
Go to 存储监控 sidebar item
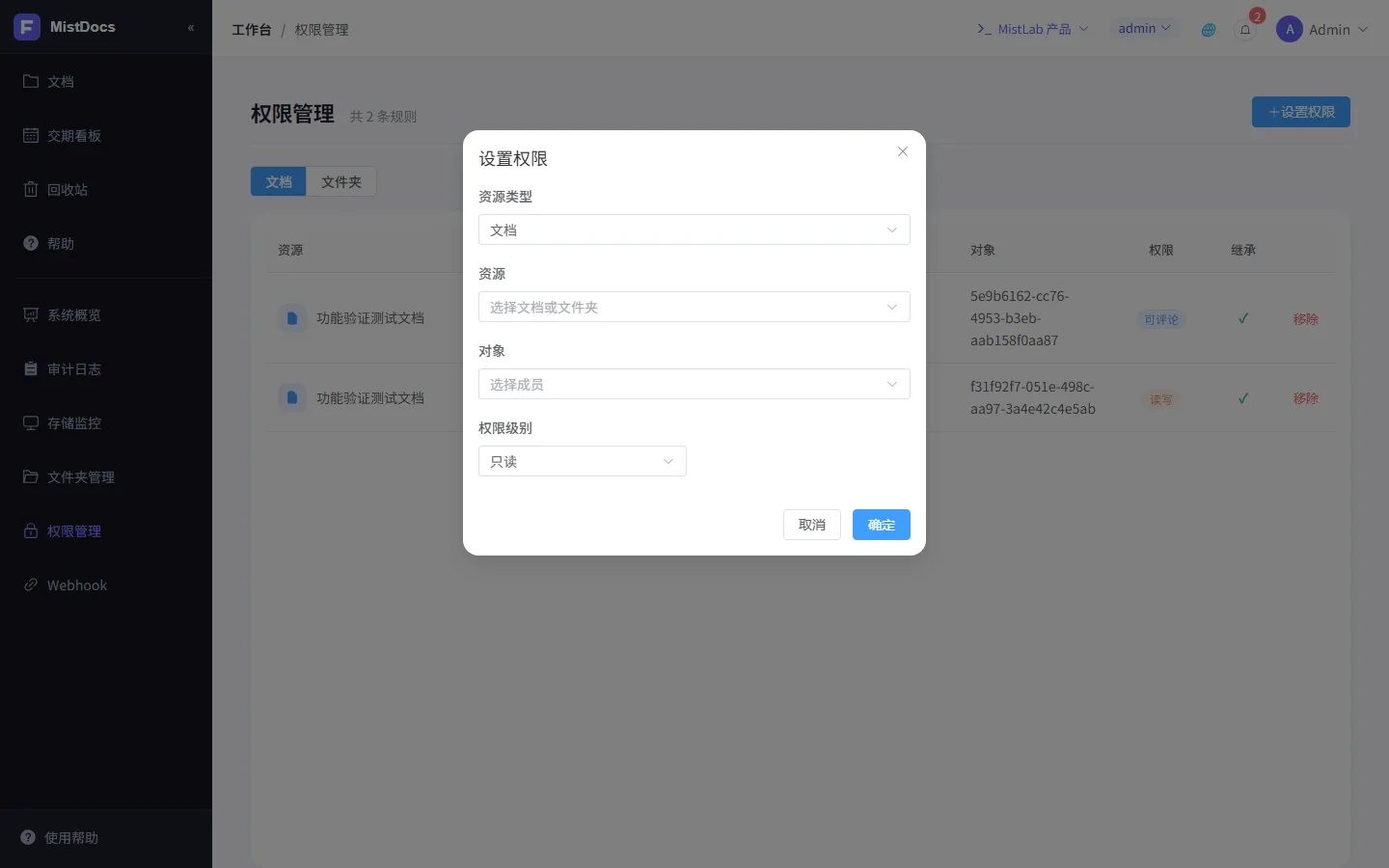(106, 423)
